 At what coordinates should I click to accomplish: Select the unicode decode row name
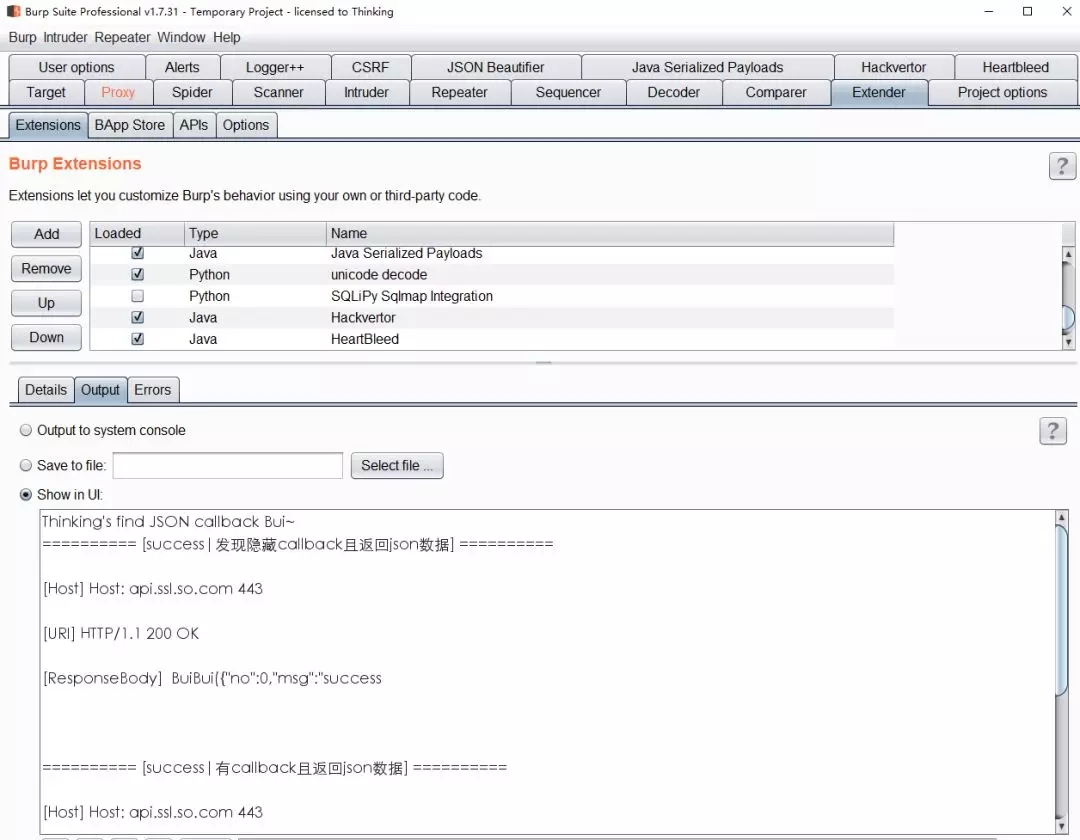coord(379,275)
